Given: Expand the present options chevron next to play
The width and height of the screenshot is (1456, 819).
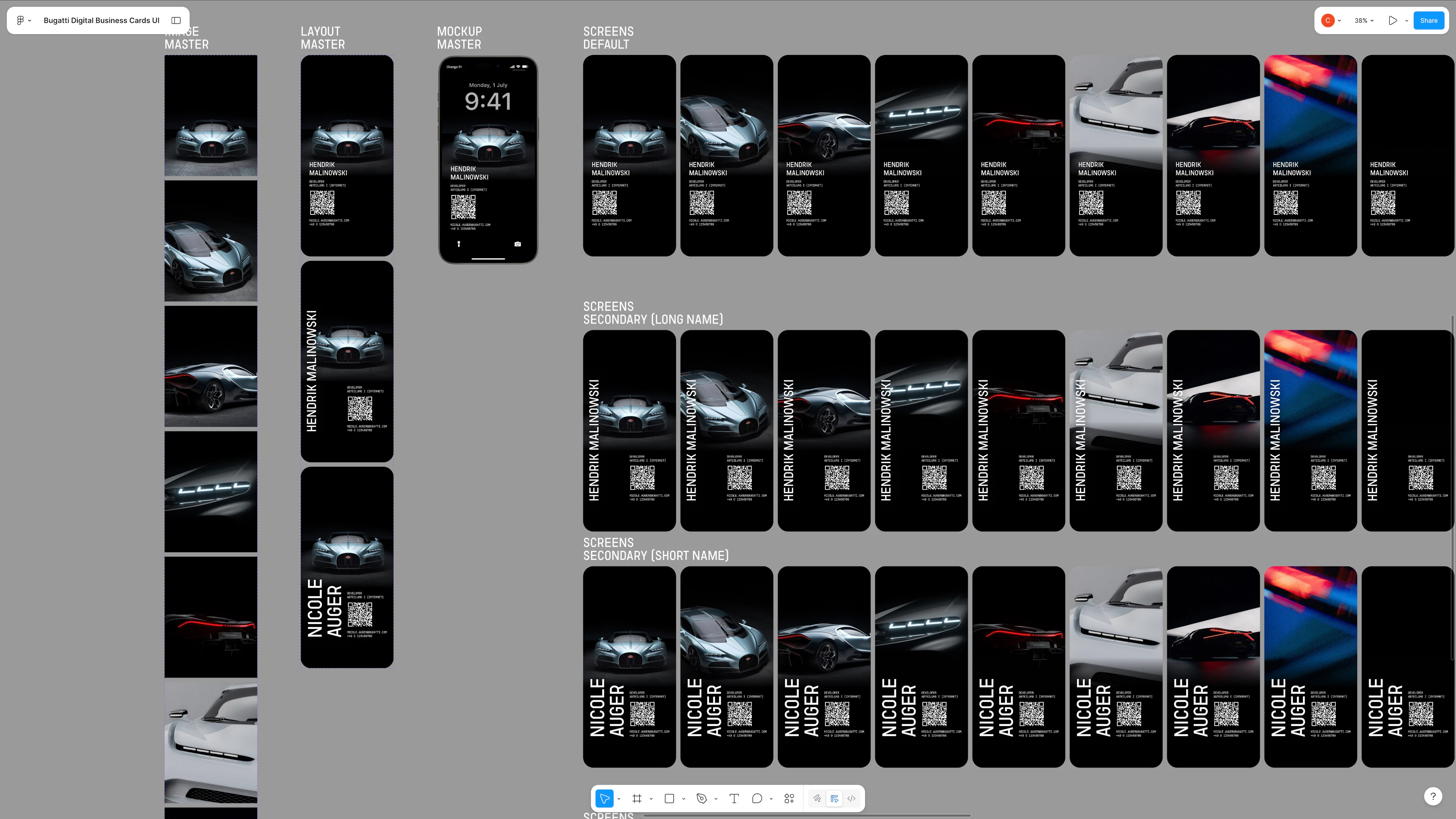Looking at the screenshot, I should (1407, 20).
